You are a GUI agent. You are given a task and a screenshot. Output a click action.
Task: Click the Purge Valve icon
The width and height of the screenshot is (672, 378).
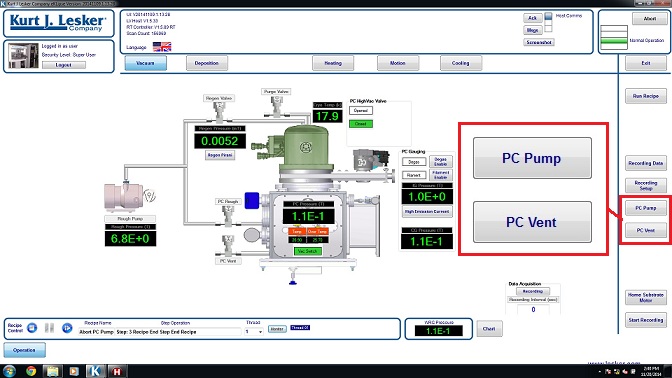tap(276, 106)
